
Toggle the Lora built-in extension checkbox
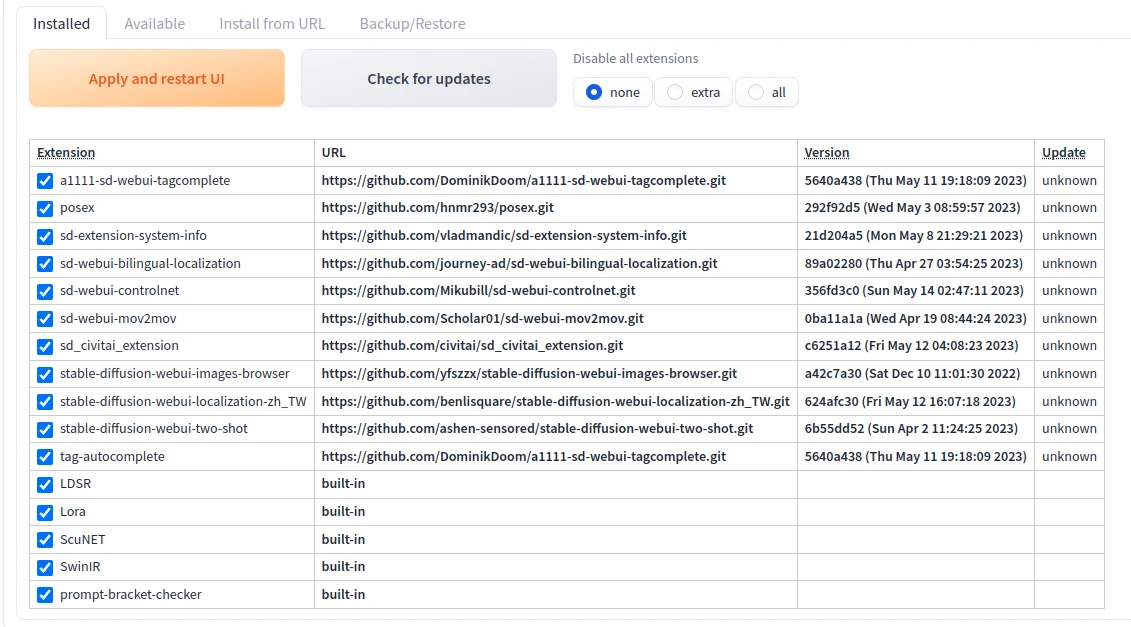coord(45,512)
